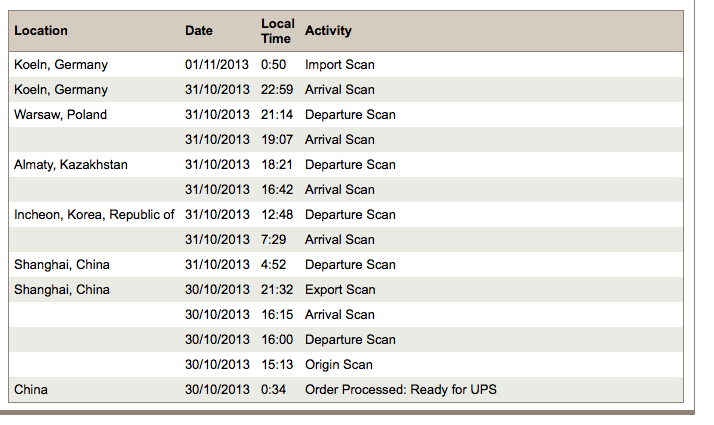Click the 01/11/2013 date cell
714x425 pixels.
(x=217, y=65)
